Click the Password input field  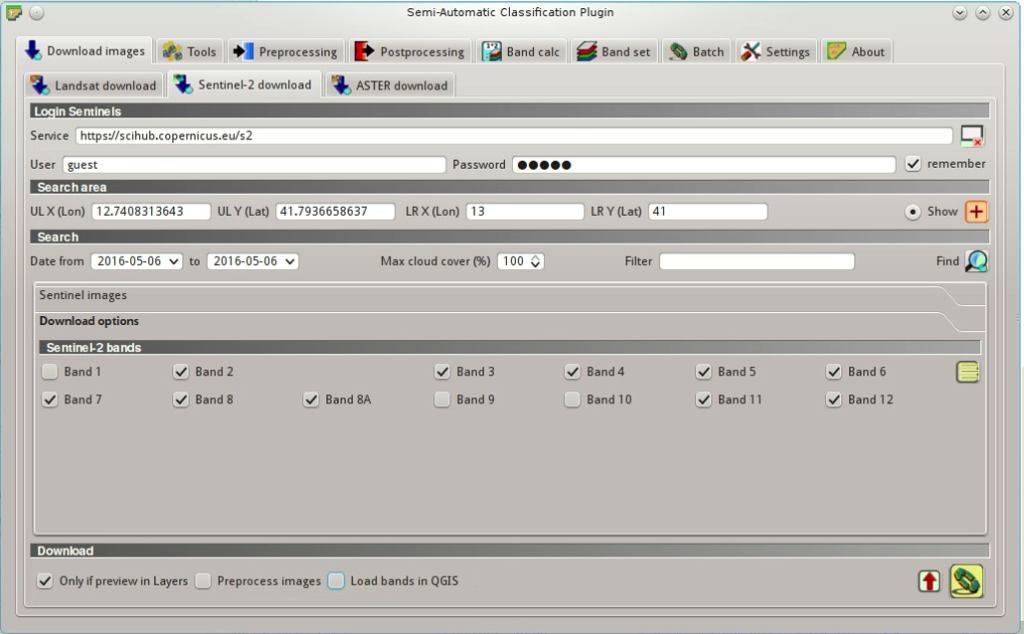(x=703, y=165)
